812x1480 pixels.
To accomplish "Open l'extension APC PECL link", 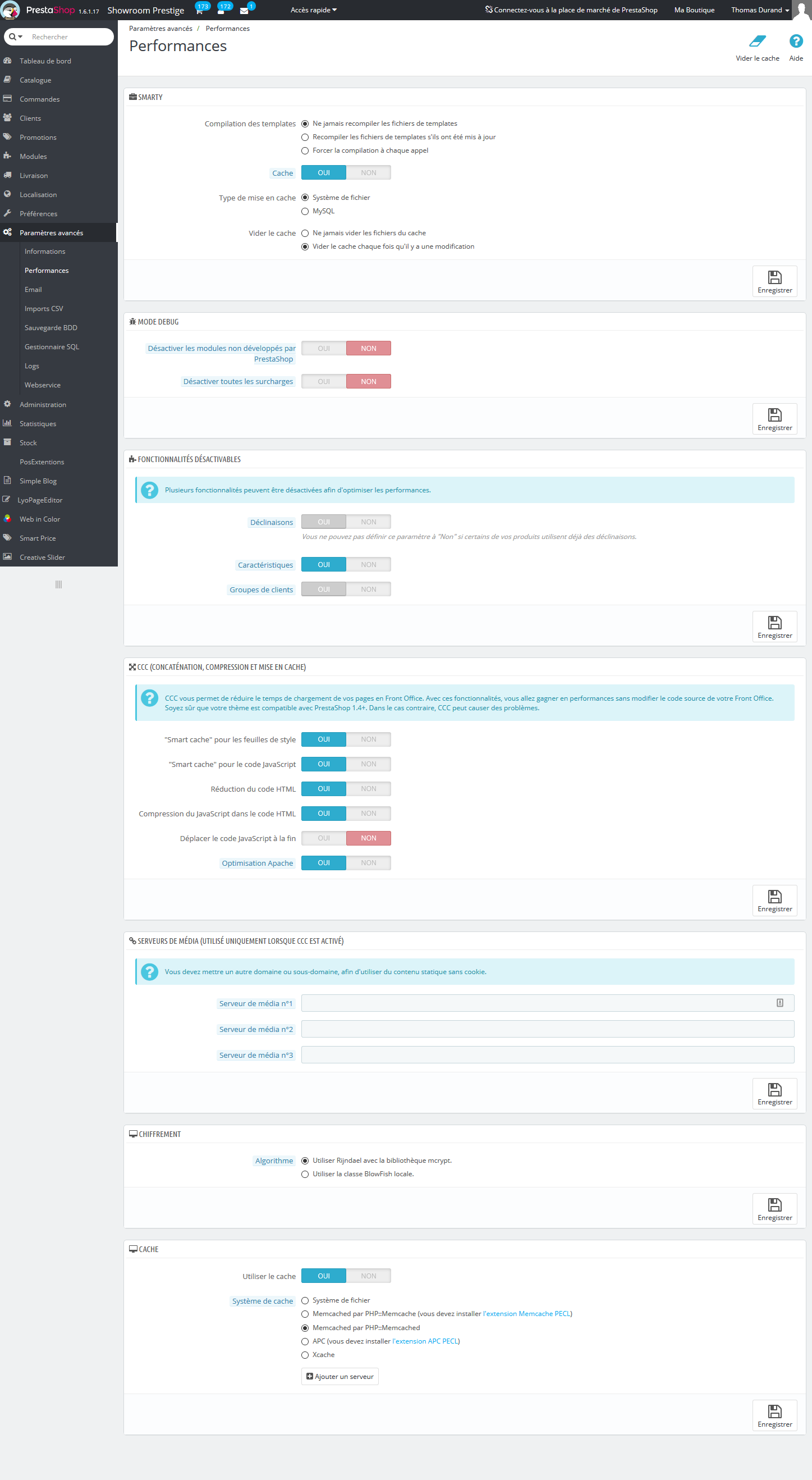I will 425,1341.
